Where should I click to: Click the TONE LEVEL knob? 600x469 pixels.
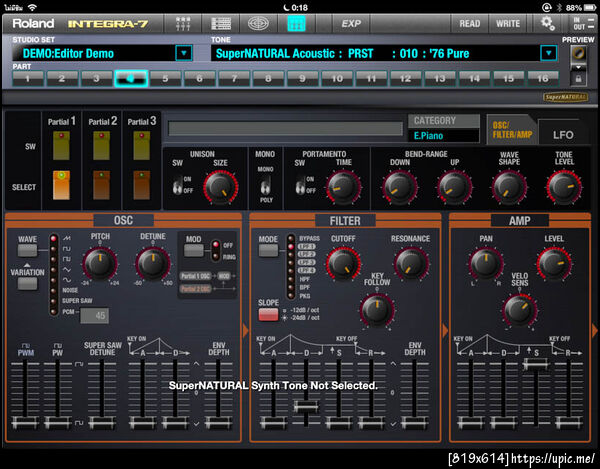[564, 187]
